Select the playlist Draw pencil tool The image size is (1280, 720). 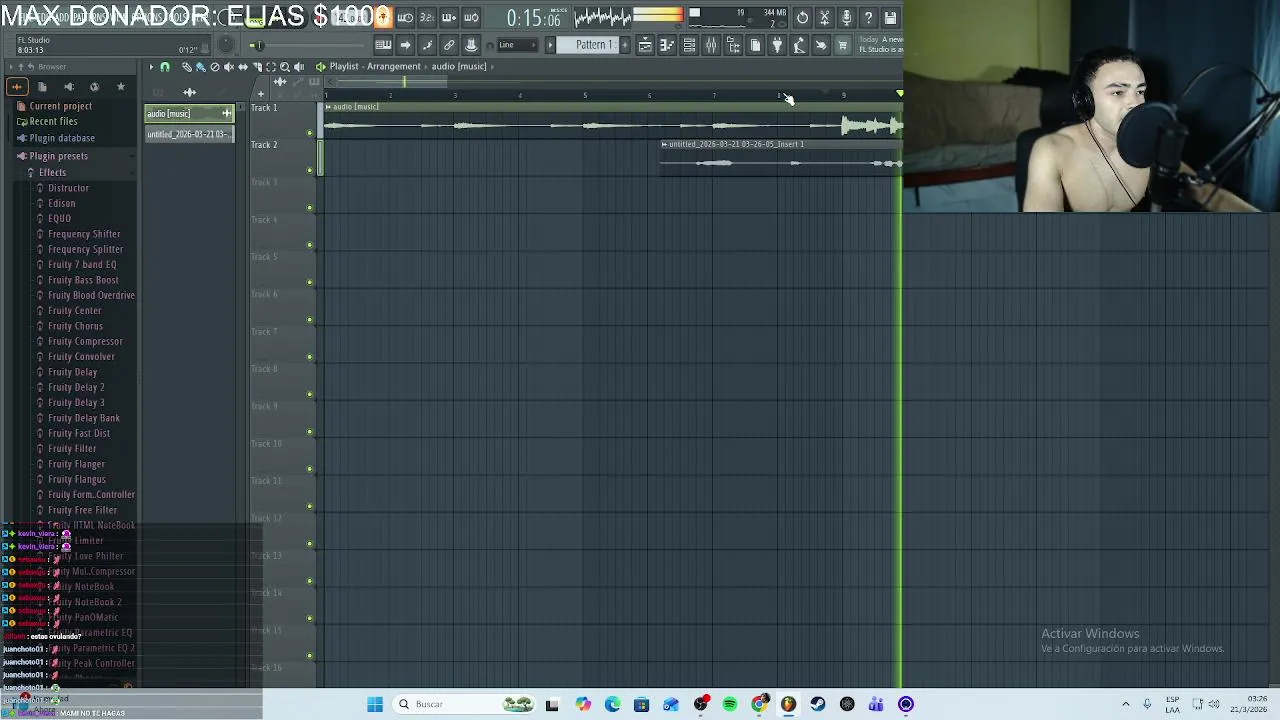click(186, 67)
